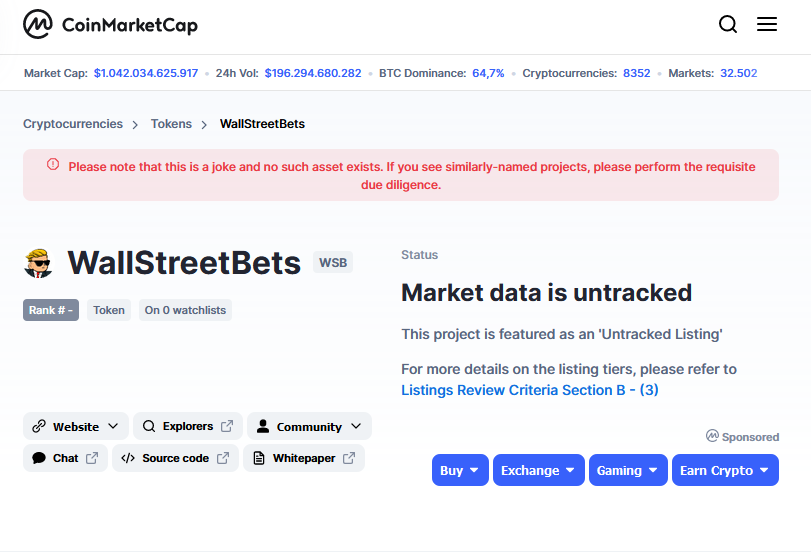Open the hamburger menu icon
Viewport: 811px width, 554px height.
[x=767, y=25]
